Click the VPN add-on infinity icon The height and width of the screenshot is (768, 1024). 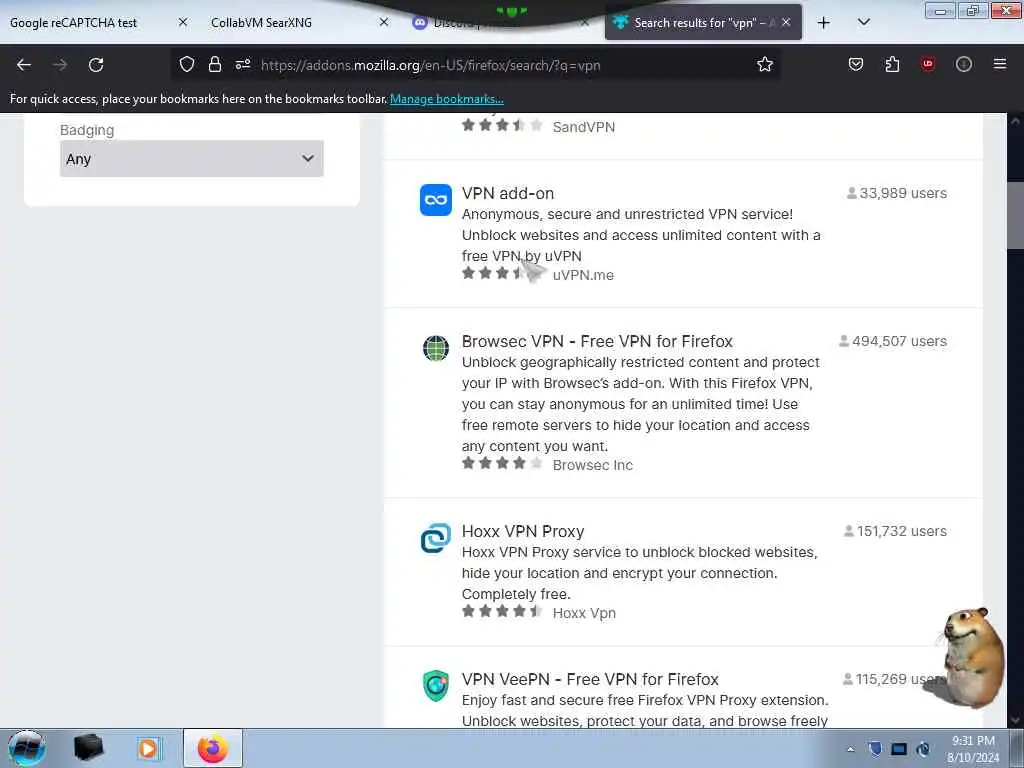436,200
